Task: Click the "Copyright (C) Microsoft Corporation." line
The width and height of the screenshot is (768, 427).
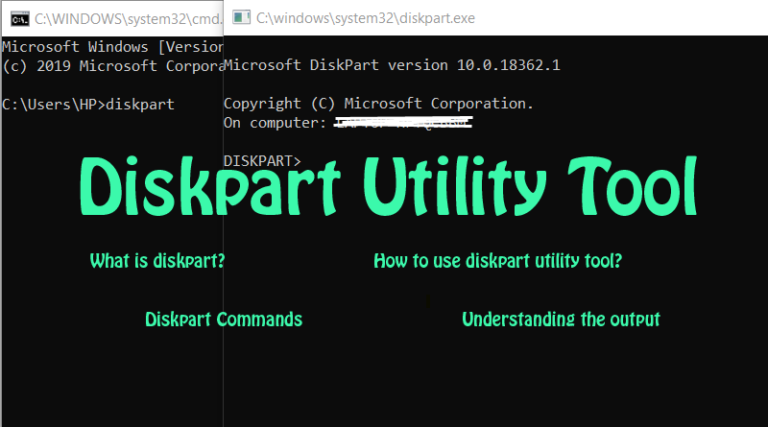Action: click(x=378, y=104)
